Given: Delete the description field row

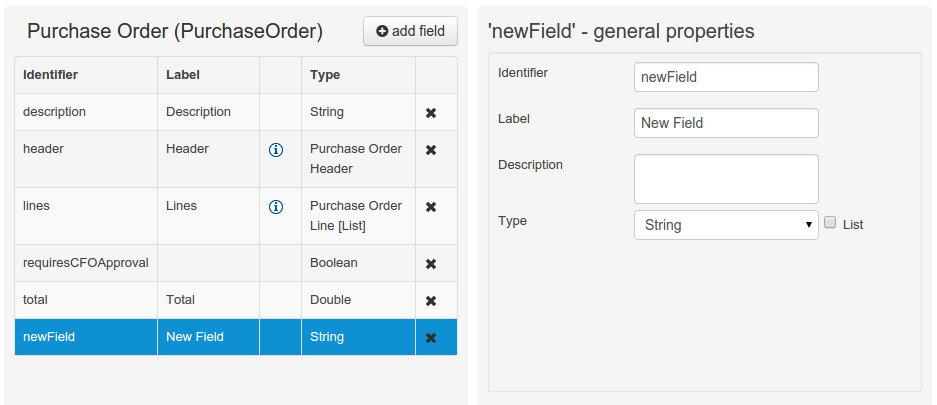Looking at the screenshot, I should (431, 113).
